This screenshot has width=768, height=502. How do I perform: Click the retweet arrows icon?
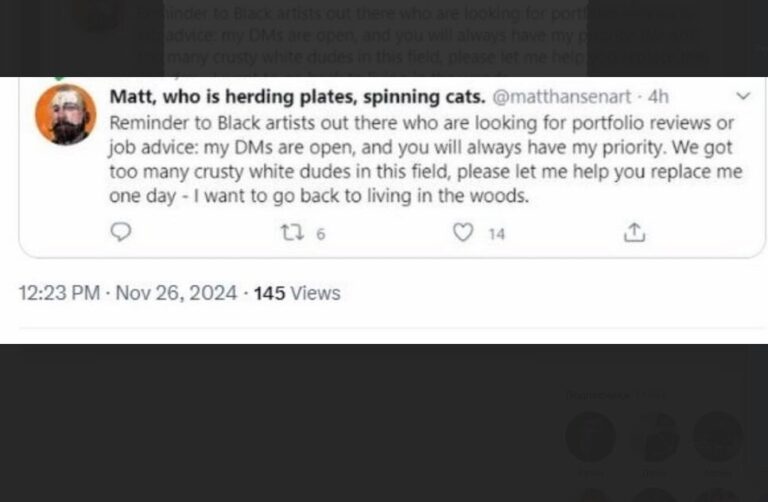292,233
